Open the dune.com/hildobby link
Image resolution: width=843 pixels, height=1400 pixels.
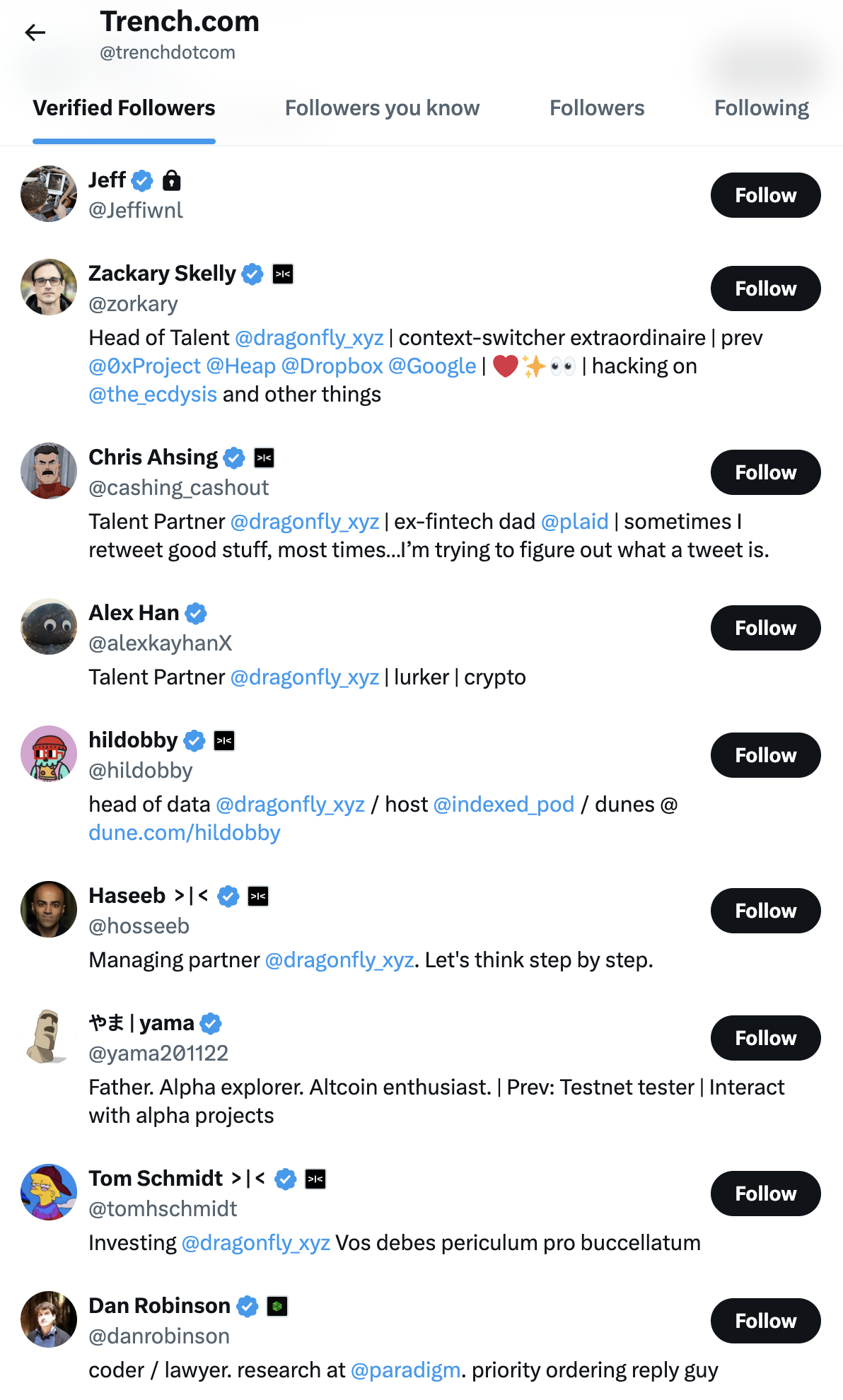(185, 832)
